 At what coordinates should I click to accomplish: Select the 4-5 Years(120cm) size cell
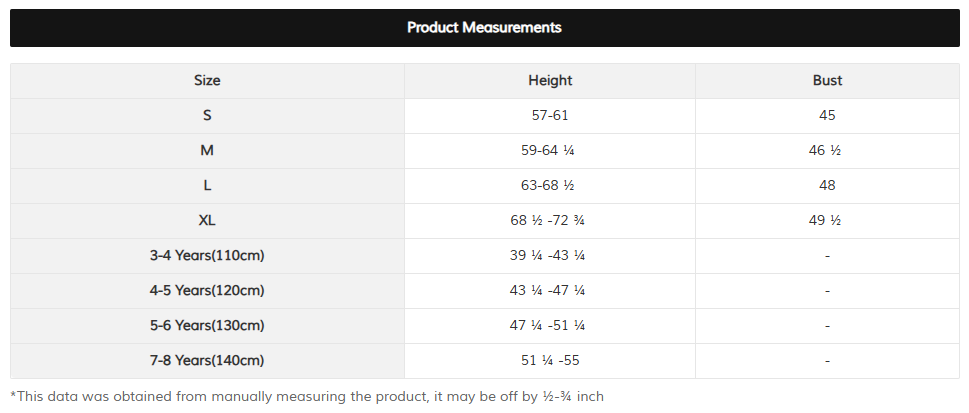[x=207, y=291]
